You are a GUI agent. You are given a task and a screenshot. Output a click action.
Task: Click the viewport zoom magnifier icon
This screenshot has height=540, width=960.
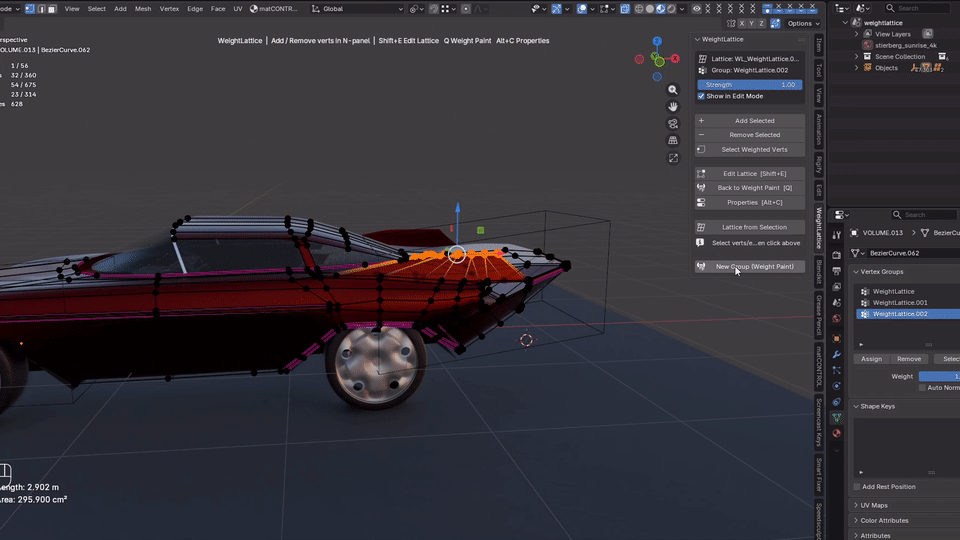[673, 90]
